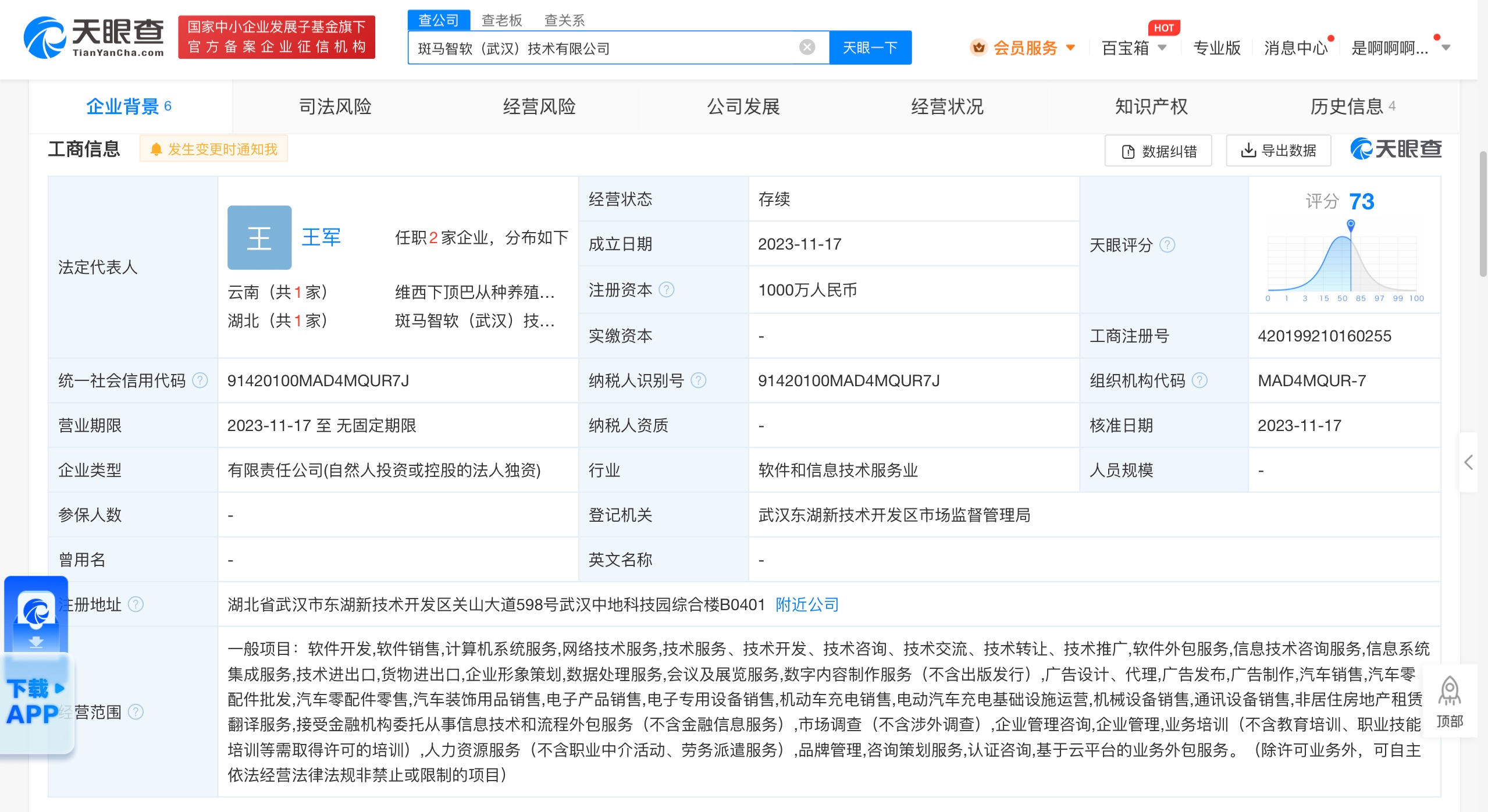The image size is (1488, 812).
Task: Open help icon next to 注册资本
Action: coord(667,290)
